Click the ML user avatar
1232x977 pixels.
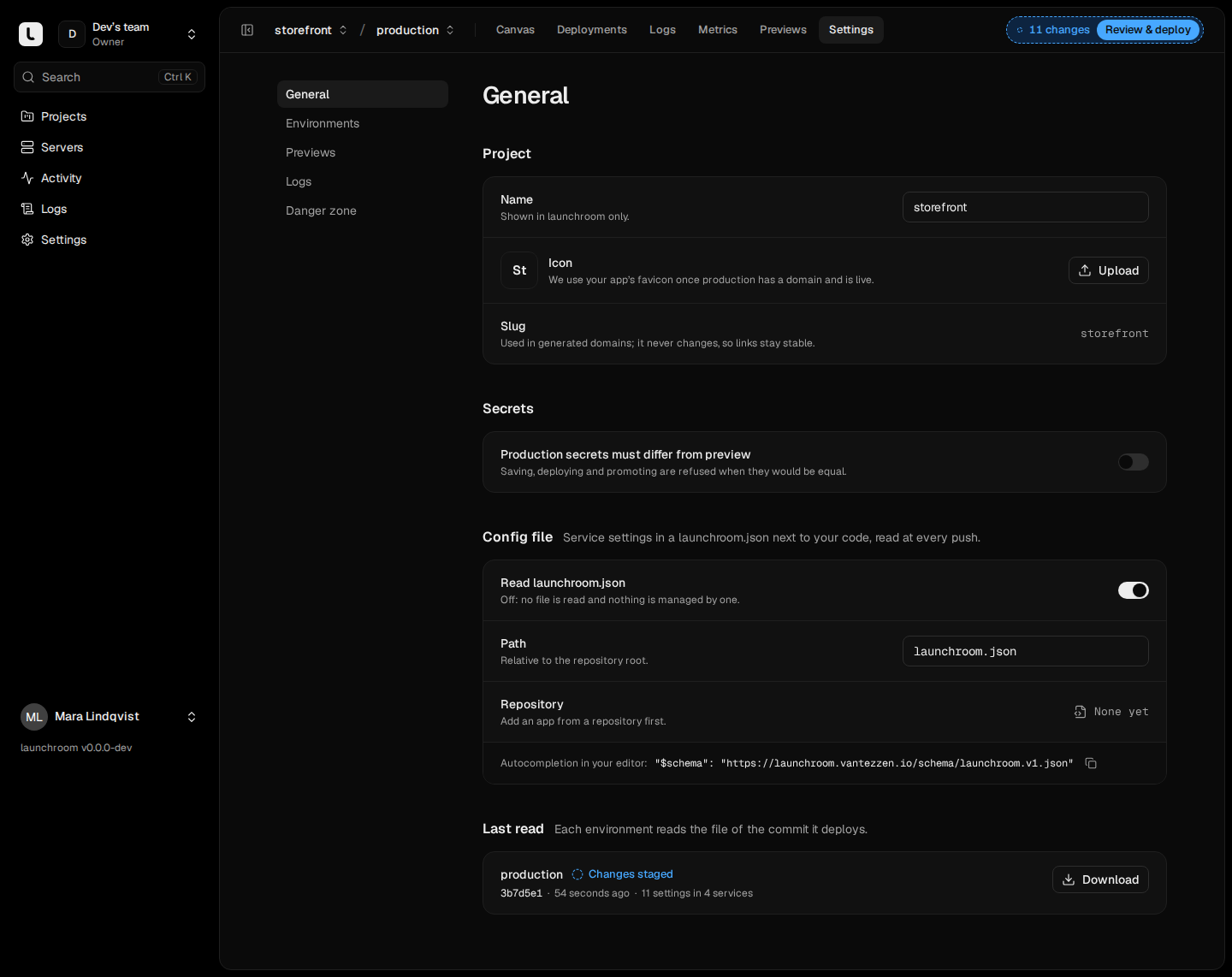[34, 717]
